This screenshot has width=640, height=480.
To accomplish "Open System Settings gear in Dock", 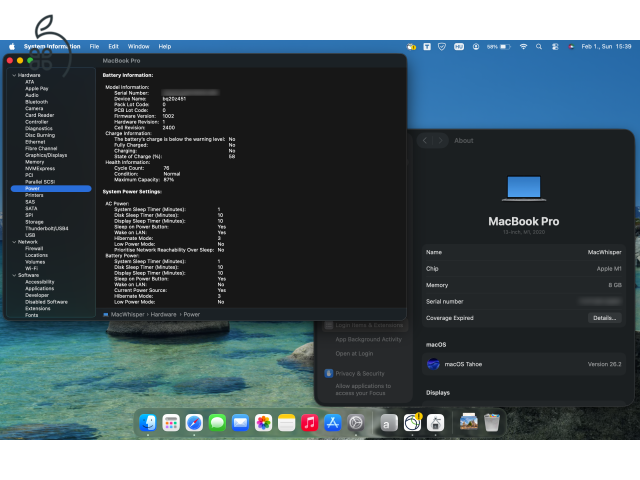I will point(356,422).
